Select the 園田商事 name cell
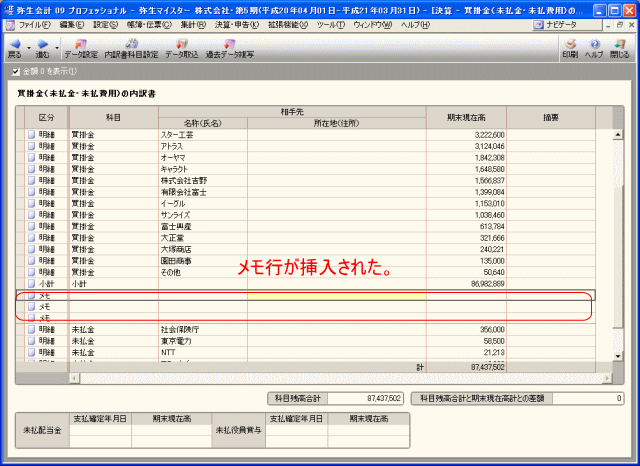The width and height of the screenshot is (640, 466). point(203,261)
